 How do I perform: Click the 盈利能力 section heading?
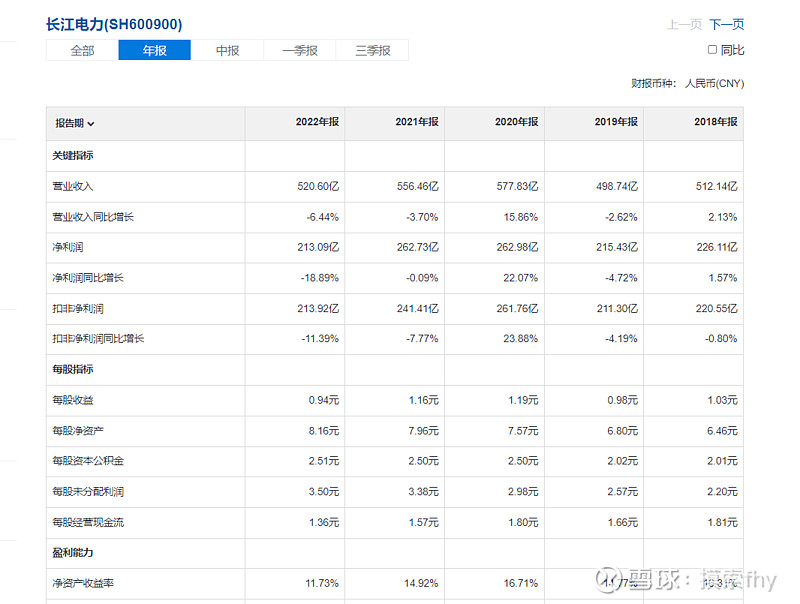click(x=73, y=553)
